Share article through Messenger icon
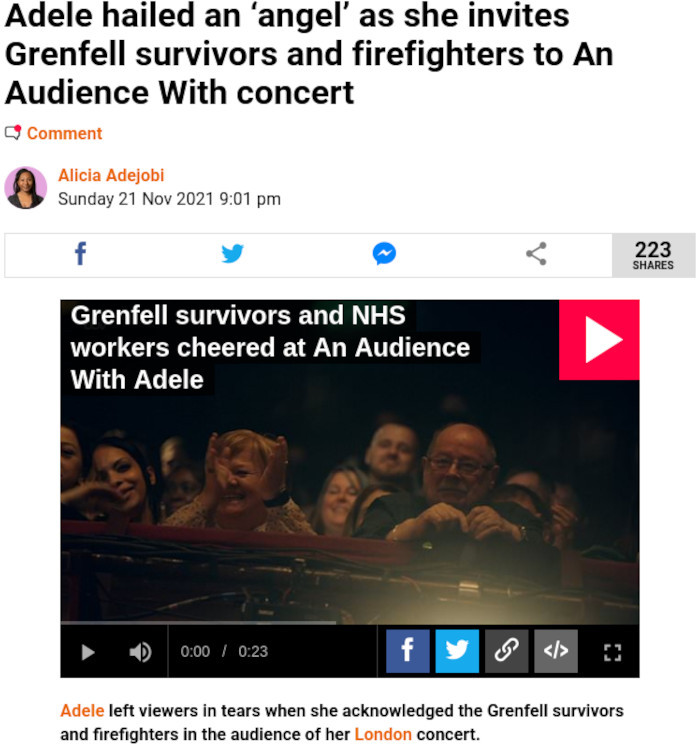The image size is (700, 750). coord(384,254)
